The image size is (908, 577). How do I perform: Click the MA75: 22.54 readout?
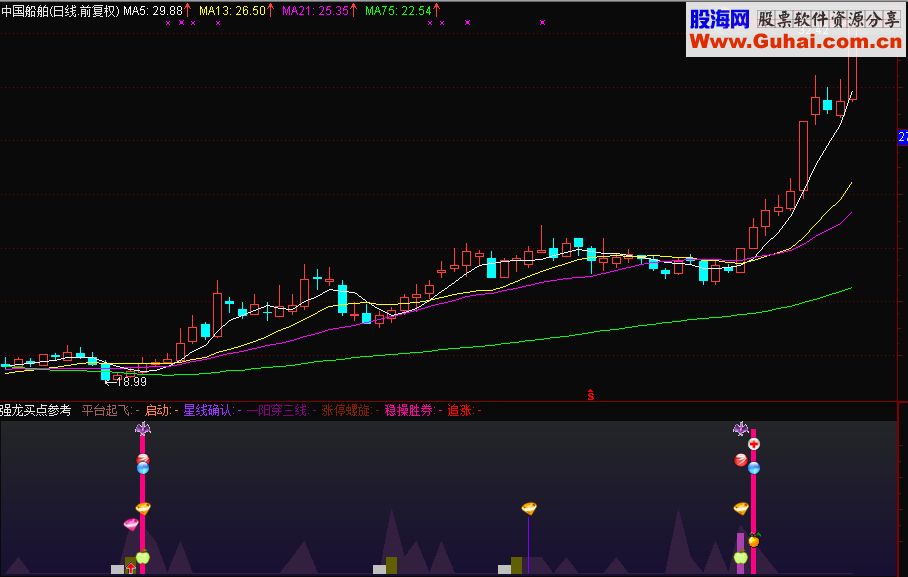tap(398, 10)
